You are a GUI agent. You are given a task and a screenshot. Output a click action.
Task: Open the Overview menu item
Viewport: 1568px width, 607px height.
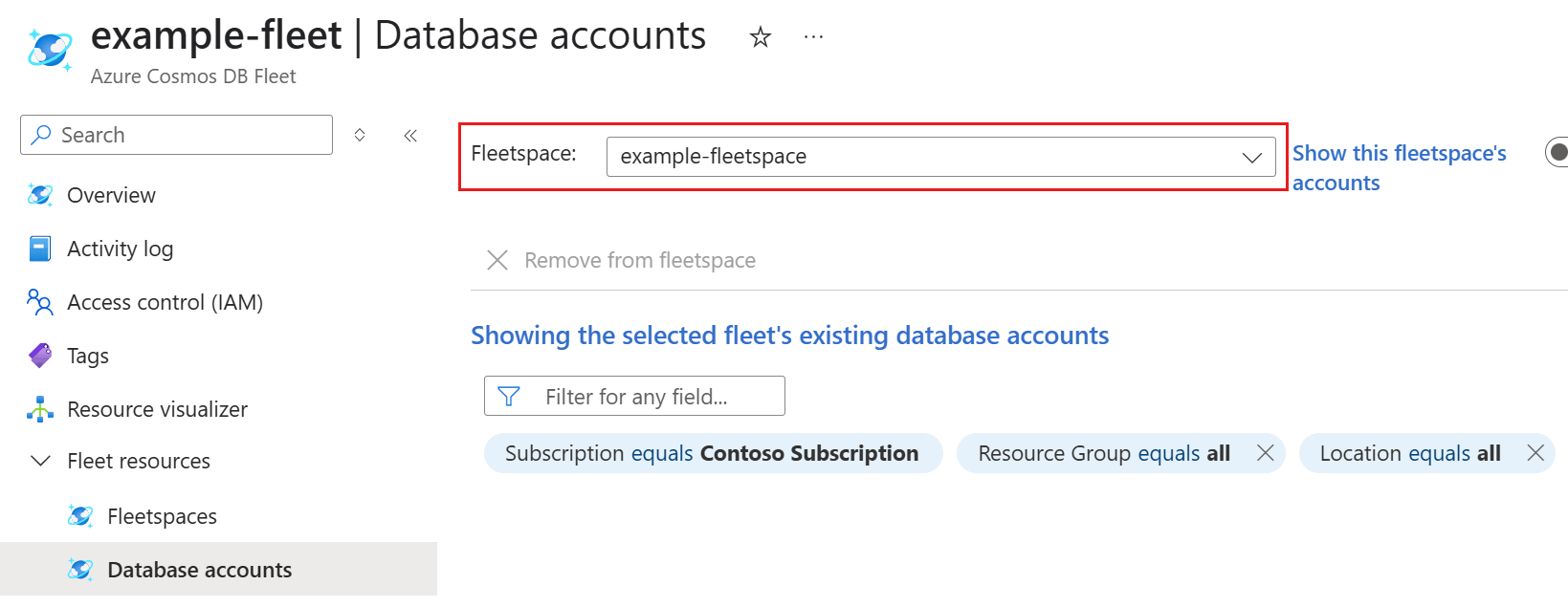pos(111,196)
